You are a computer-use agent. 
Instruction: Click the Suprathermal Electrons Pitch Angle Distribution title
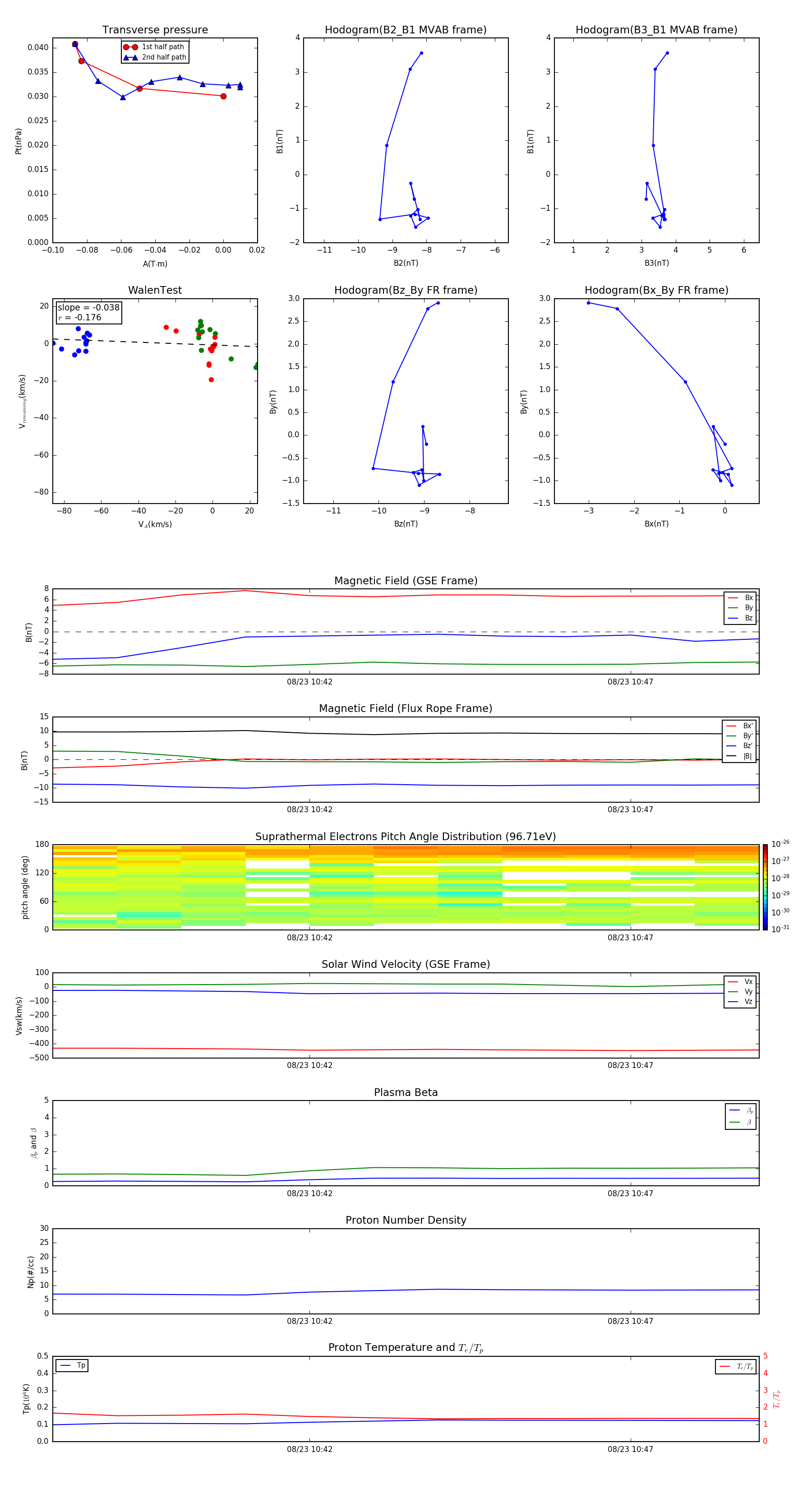(406, 837)
